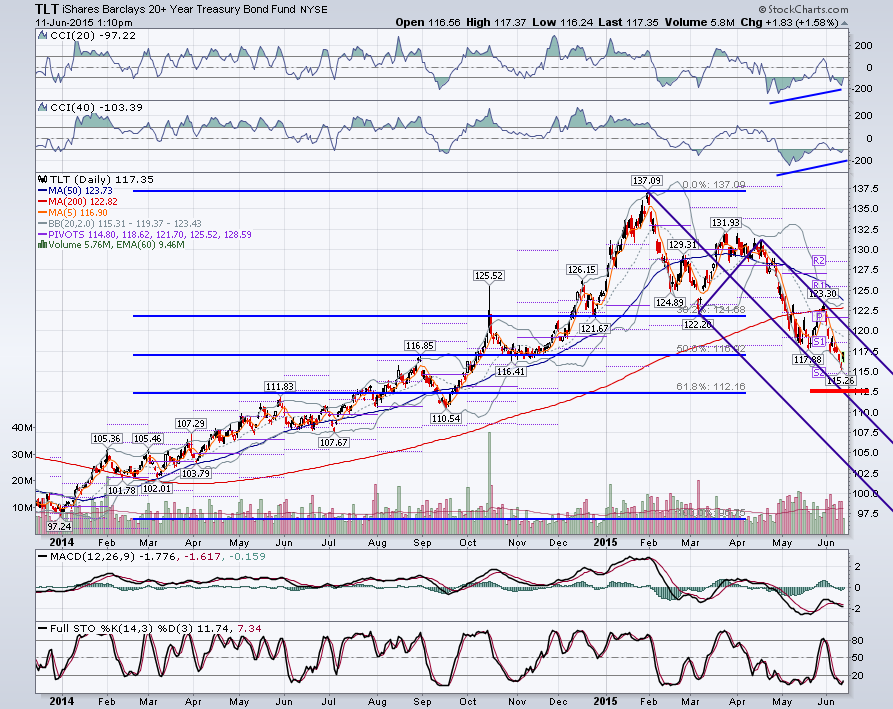Click the CCI(20) -97.22 indicator label

click(x=93, y=35)
